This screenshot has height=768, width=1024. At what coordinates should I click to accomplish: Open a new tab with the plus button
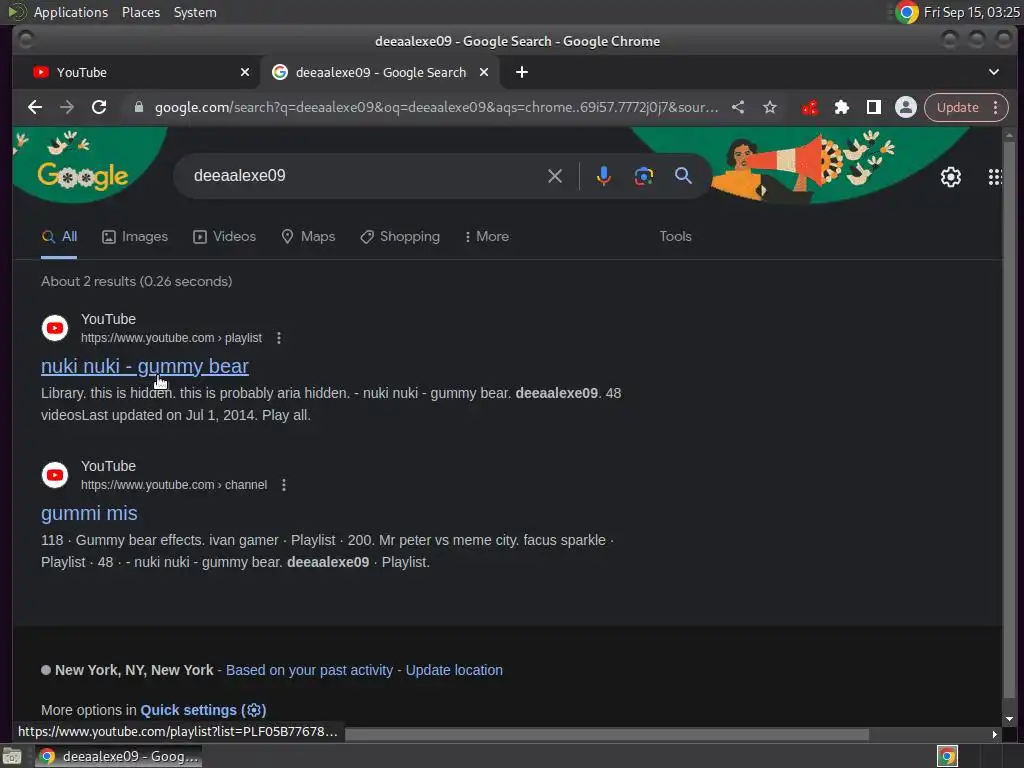(x=521, y=72)
